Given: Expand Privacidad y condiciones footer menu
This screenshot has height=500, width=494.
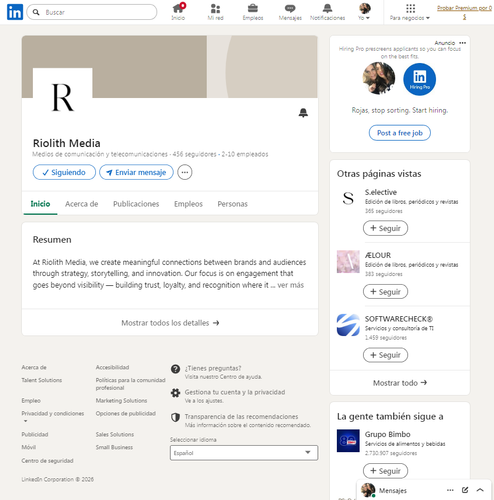Looking at the screenshot, I should (53, 416).
